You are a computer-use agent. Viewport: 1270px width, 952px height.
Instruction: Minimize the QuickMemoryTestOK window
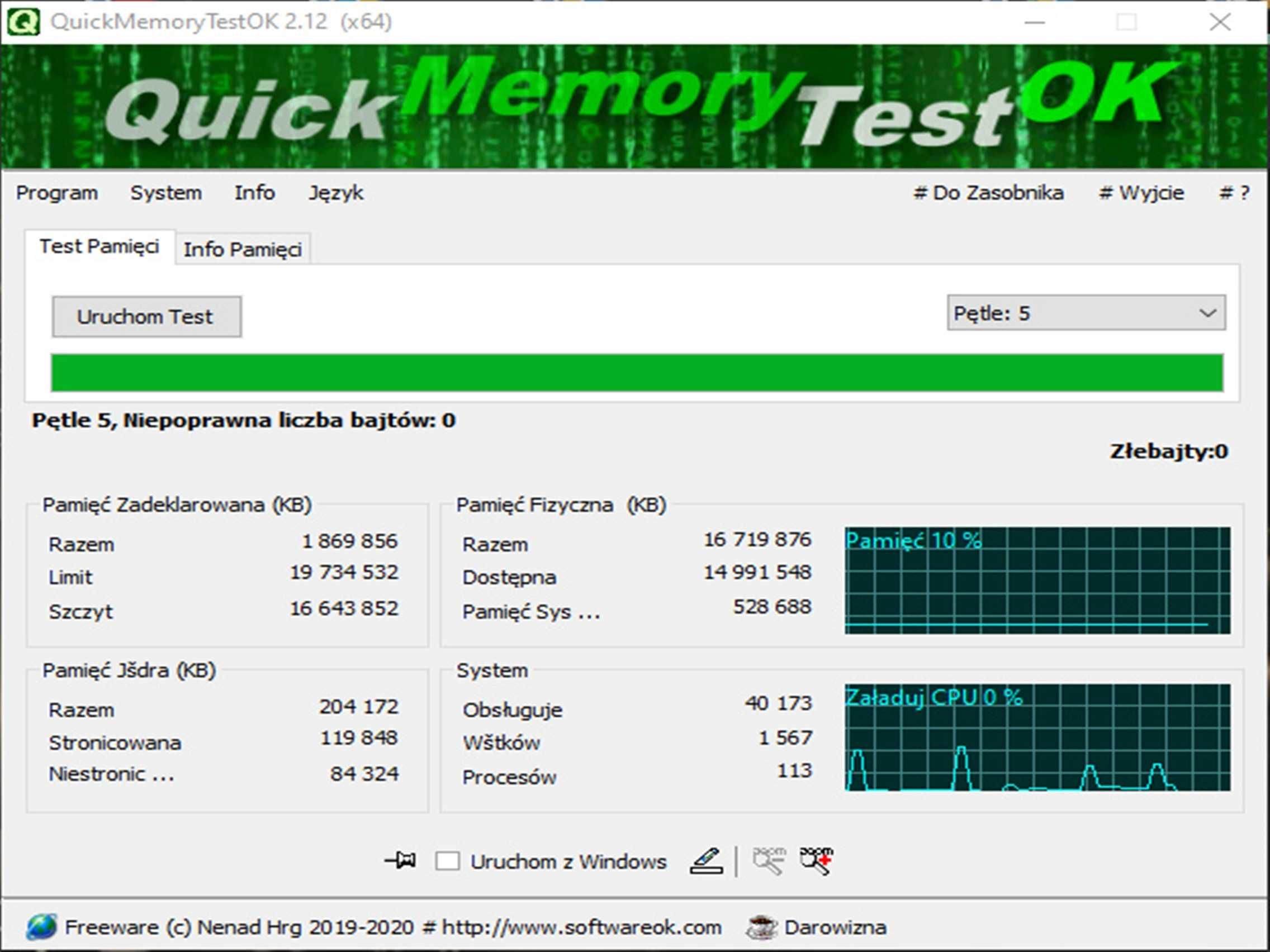[x=1035, y=22]
